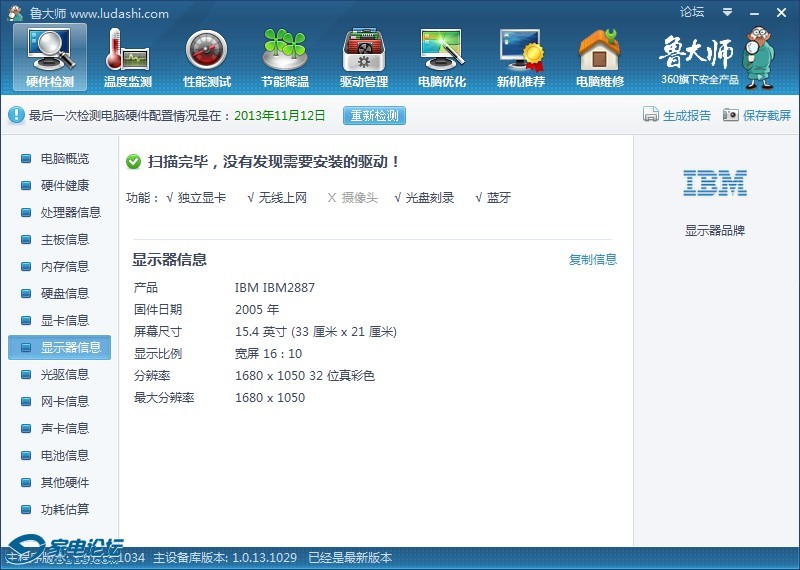Click the product value IBM IBM2887
This screenshot has width=800, height=570.
[274, 288]
